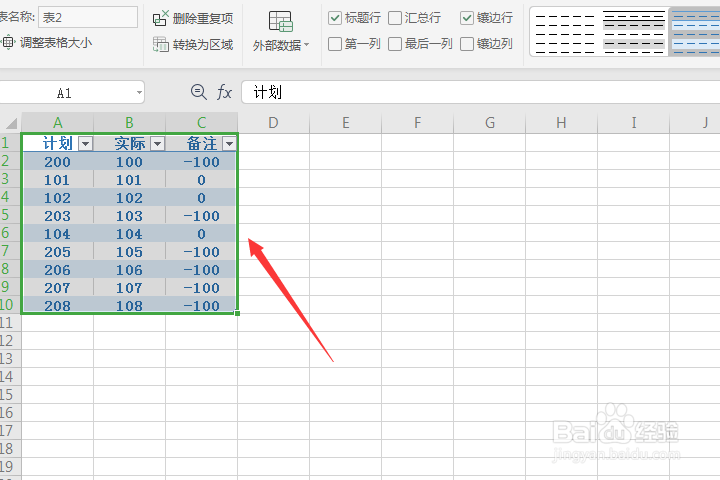This screenshot has width=720, height=480.
Task: Select column B header
Action: click(x=129, y=123)
